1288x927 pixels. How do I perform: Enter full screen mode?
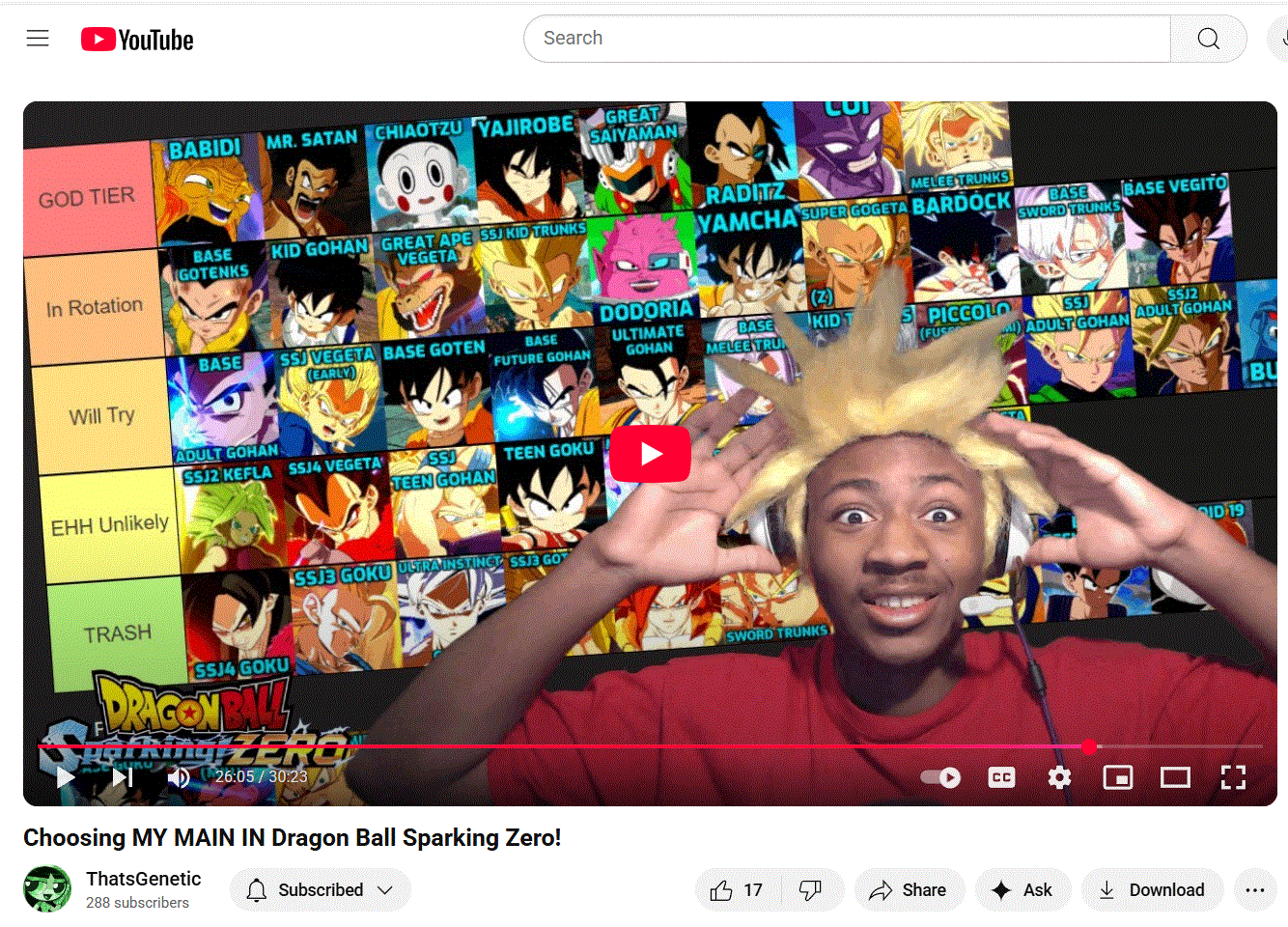1233,777
